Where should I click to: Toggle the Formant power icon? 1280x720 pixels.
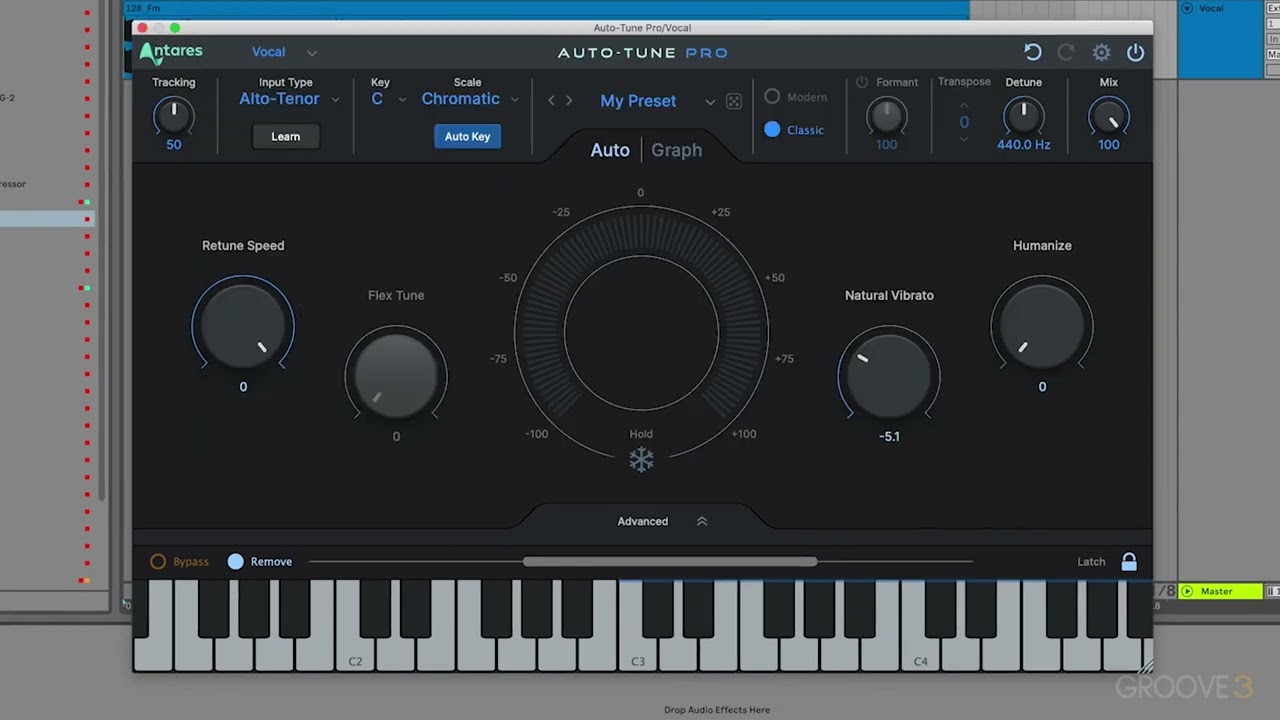tap(861, 82)
